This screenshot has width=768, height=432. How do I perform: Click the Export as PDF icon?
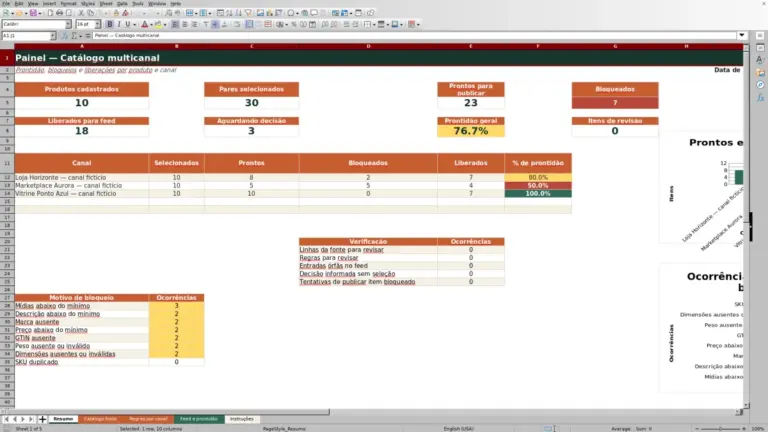(50, 13)
